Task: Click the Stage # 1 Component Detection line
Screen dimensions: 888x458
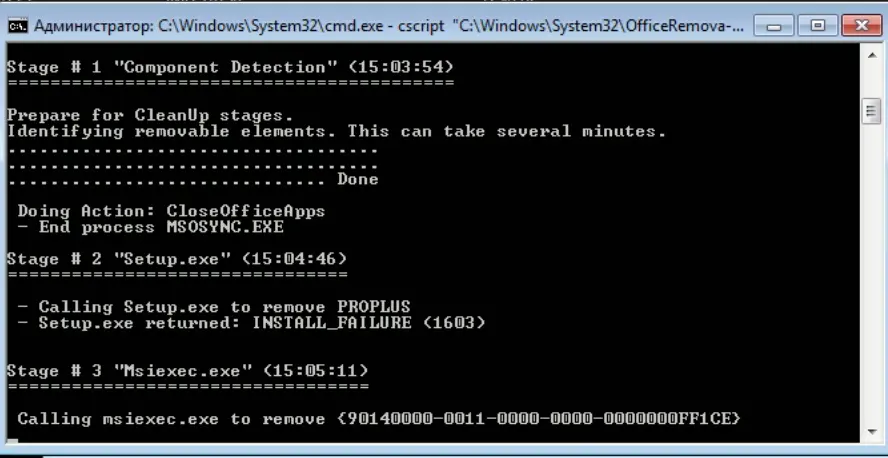Action: click(230, 67)
